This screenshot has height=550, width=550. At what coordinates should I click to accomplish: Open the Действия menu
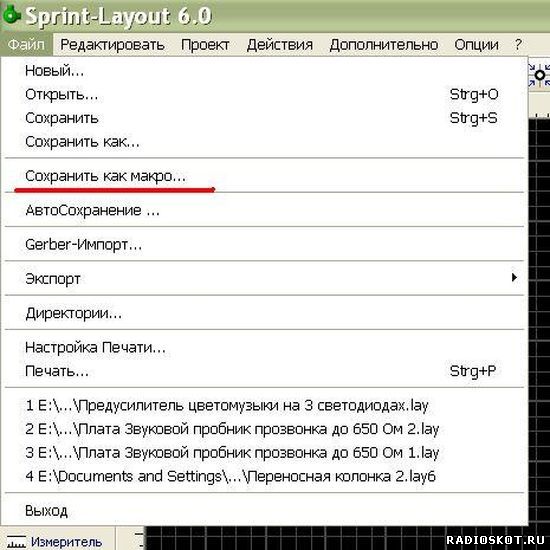pos(280,45)
